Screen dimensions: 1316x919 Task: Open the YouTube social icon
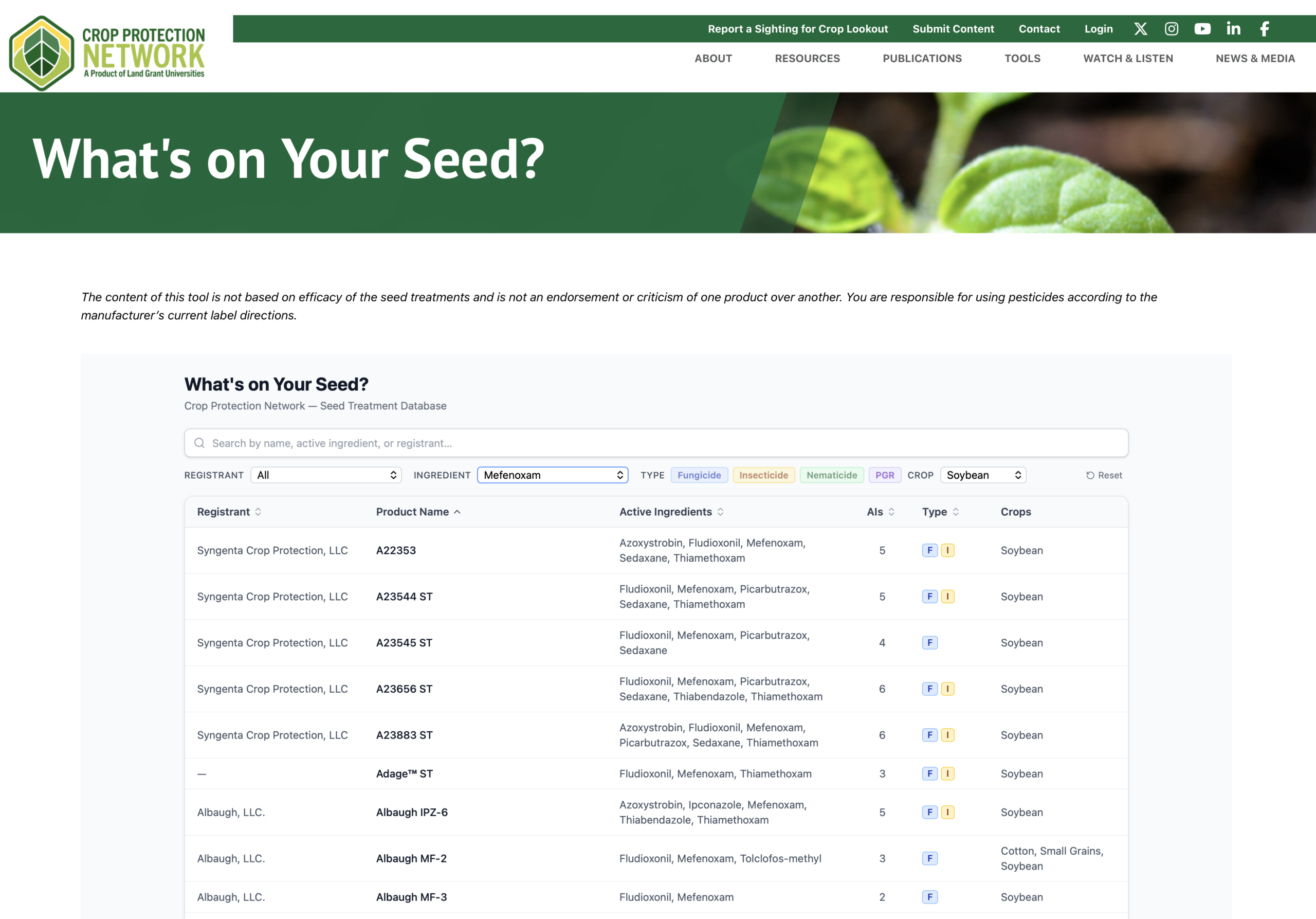[x=1202, y=29]
